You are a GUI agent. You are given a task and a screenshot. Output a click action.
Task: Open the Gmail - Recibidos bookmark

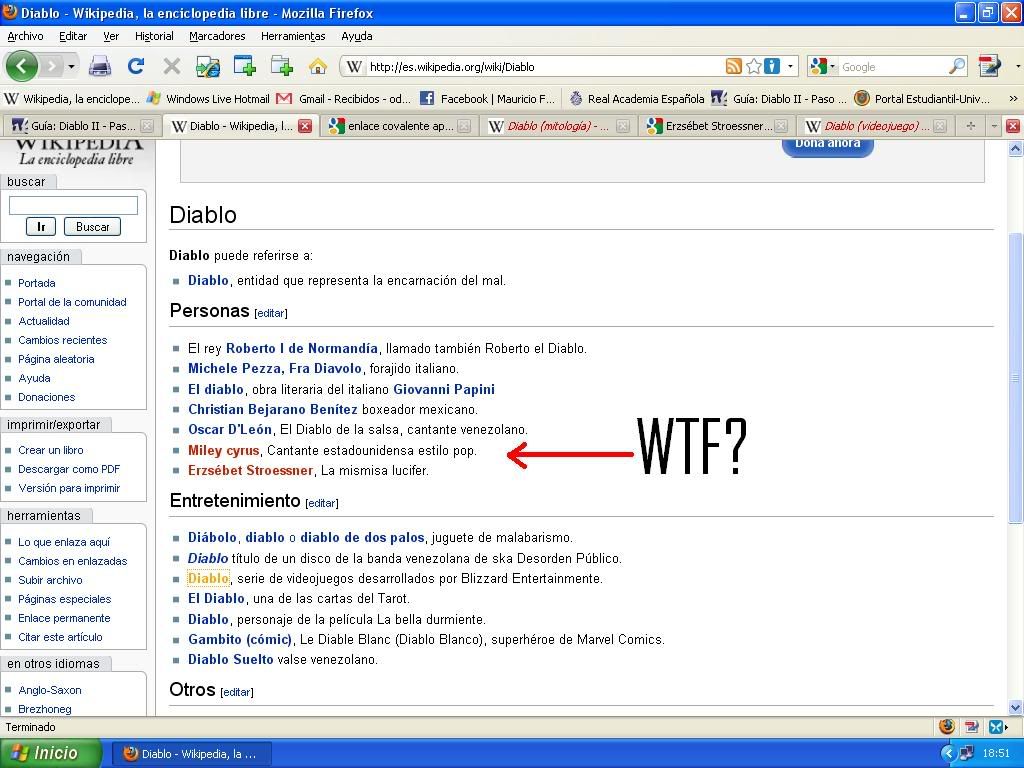(344, 99)
